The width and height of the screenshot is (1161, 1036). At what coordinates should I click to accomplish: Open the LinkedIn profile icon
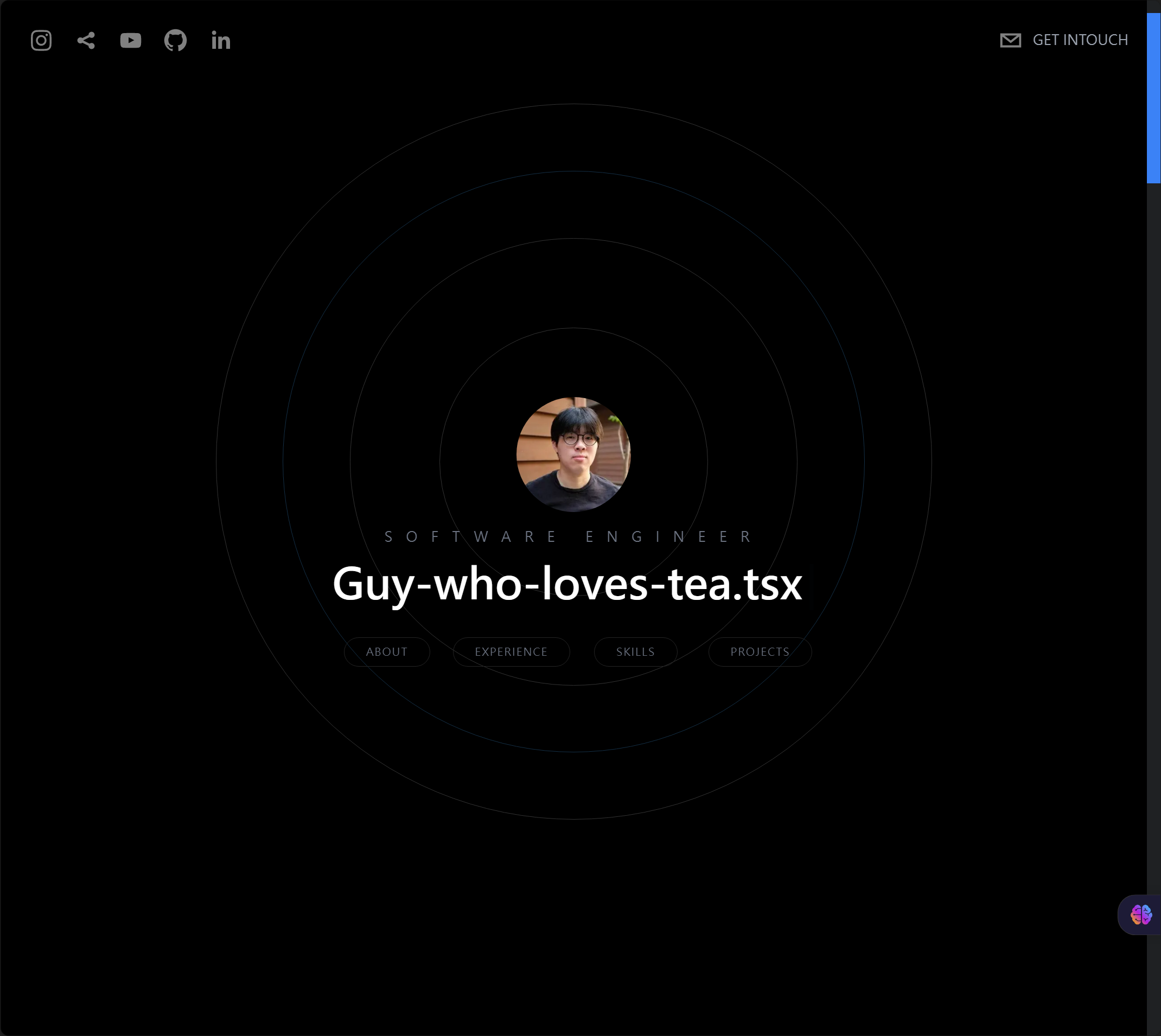pyautogui.click(x=220, y=41)
